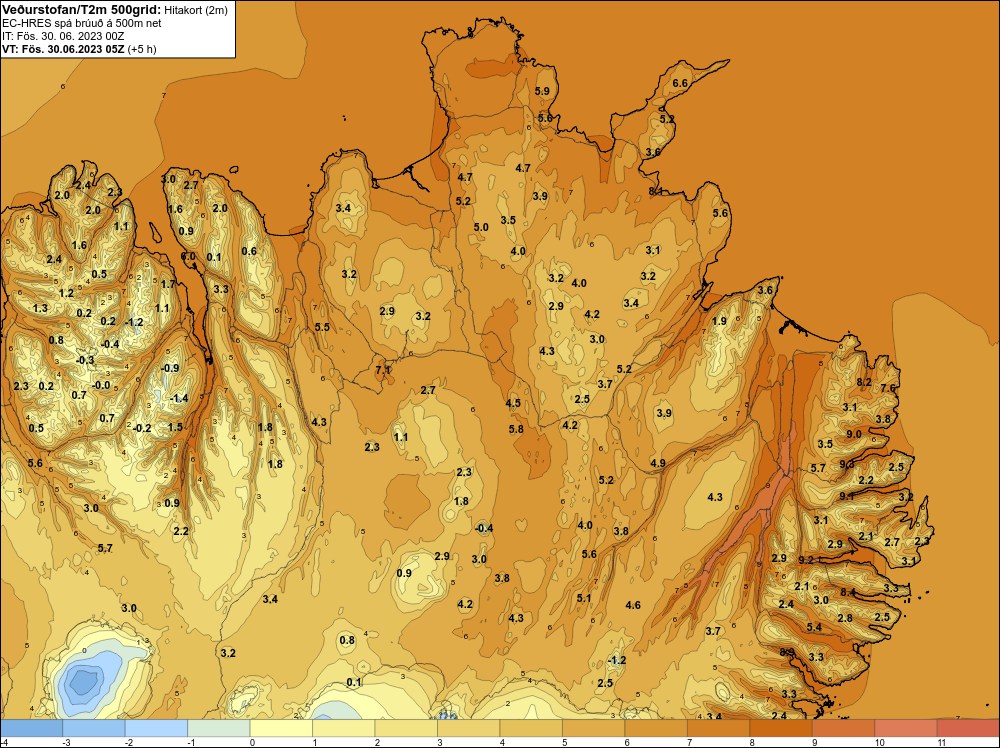This screenshot has height=748, width=1000.
Task: Select the 'EC-HRES spá brúuð á 500m net' line
Action: pyautogui.click(x=82, y=23)
